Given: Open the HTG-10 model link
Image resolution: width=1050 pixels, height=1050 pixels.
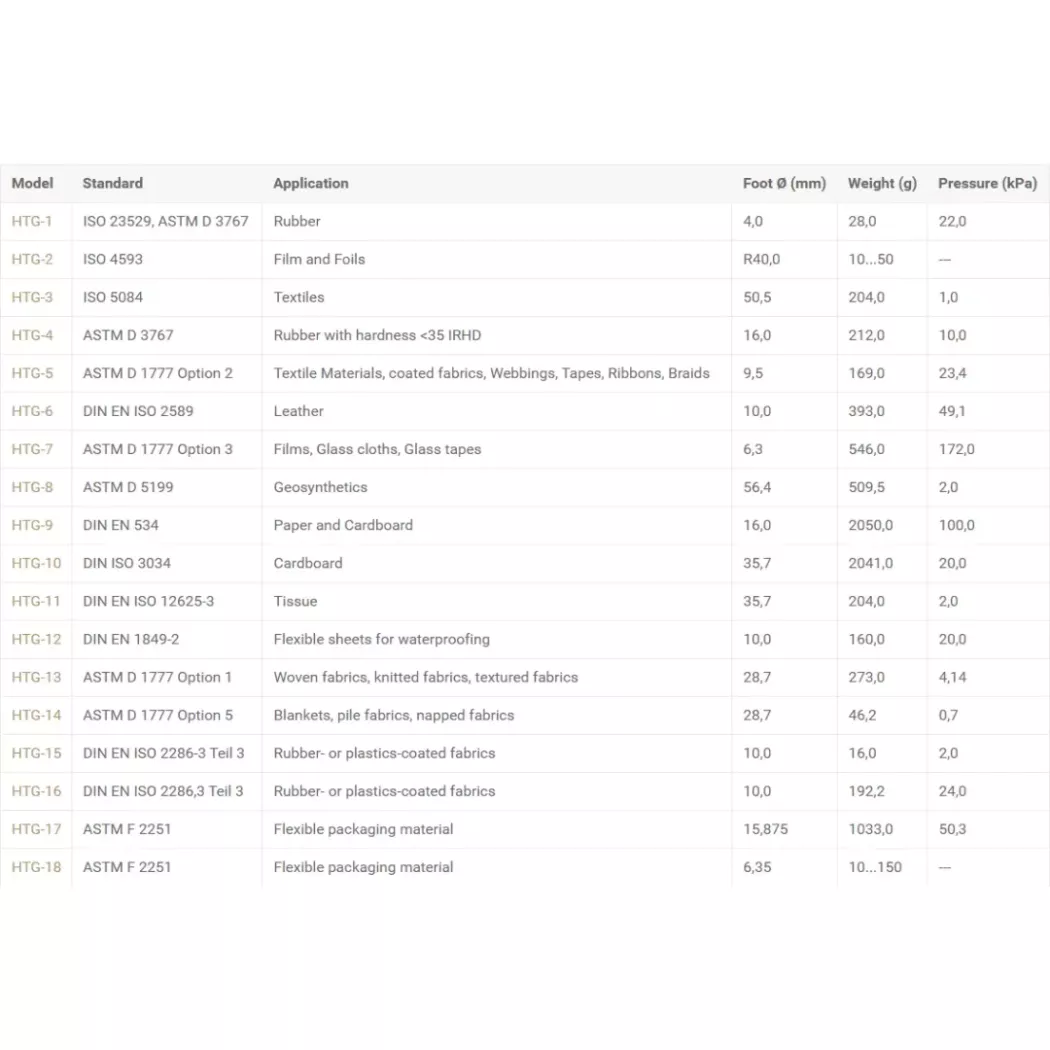Looking at the screenshot, I should point(36,563).
